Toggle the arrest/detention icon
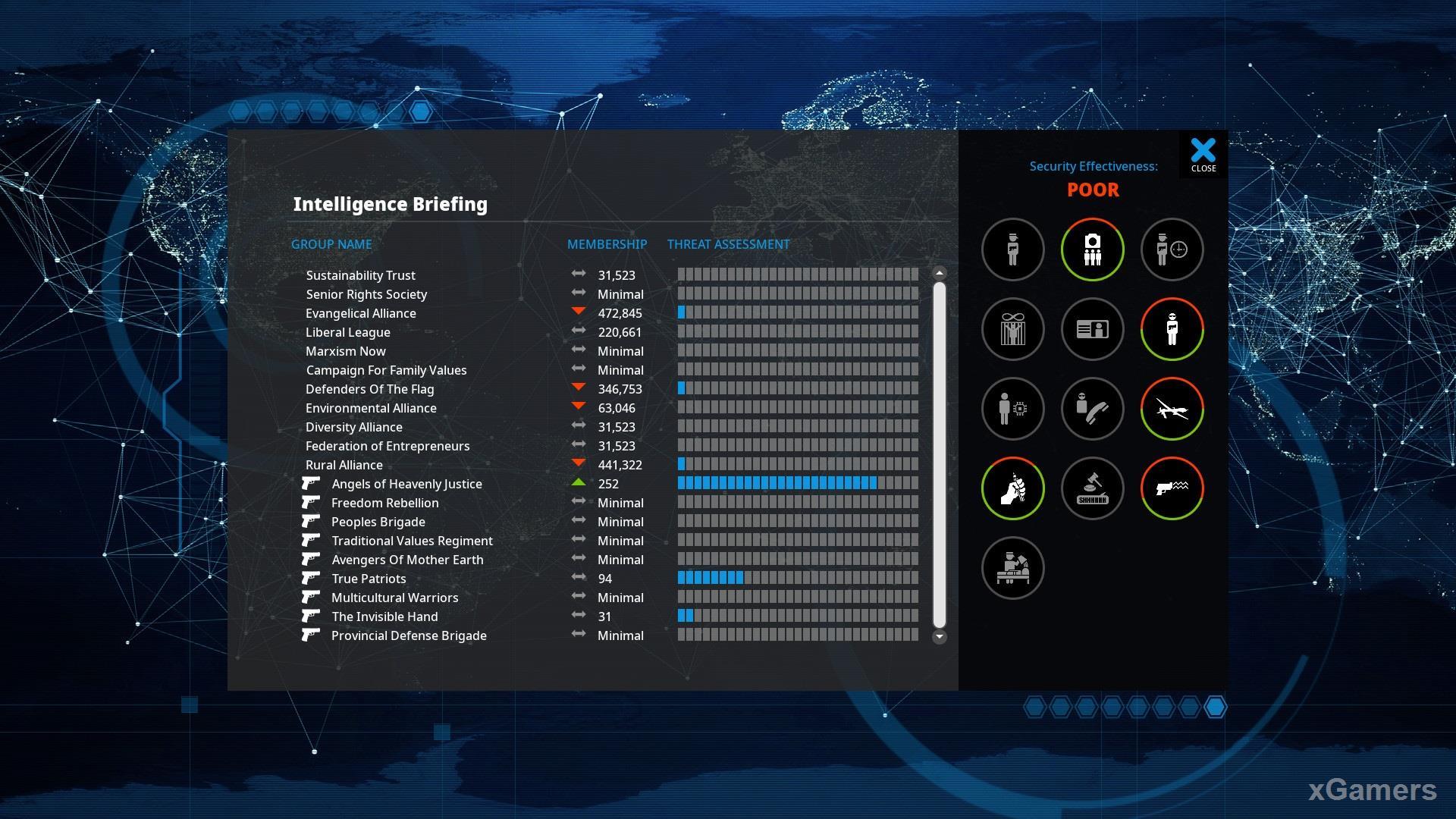The width and height of the screenshot is (1456, 819). pyautogui.click(x=1012, y=328)
